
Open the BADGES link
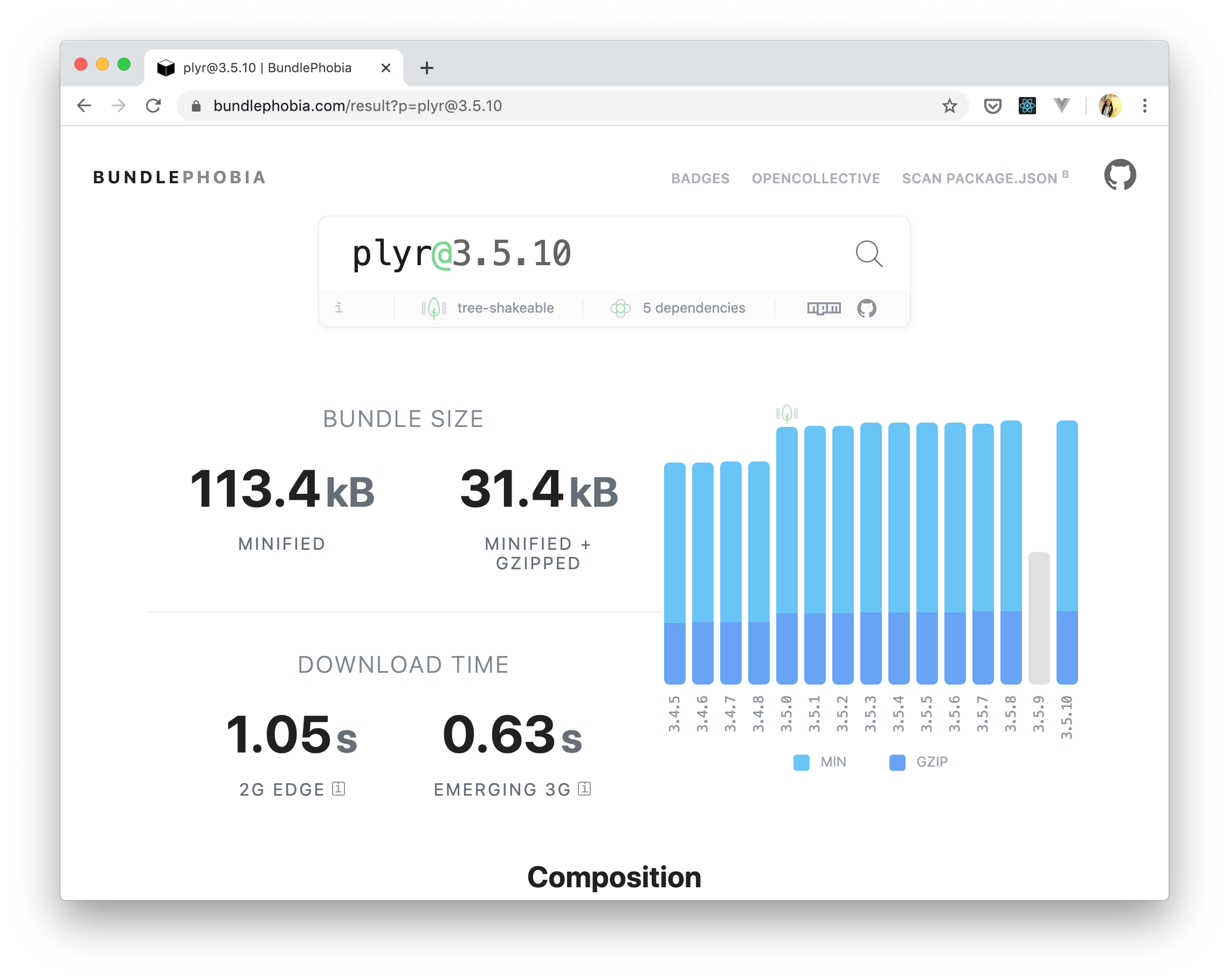tap(700, 178)
